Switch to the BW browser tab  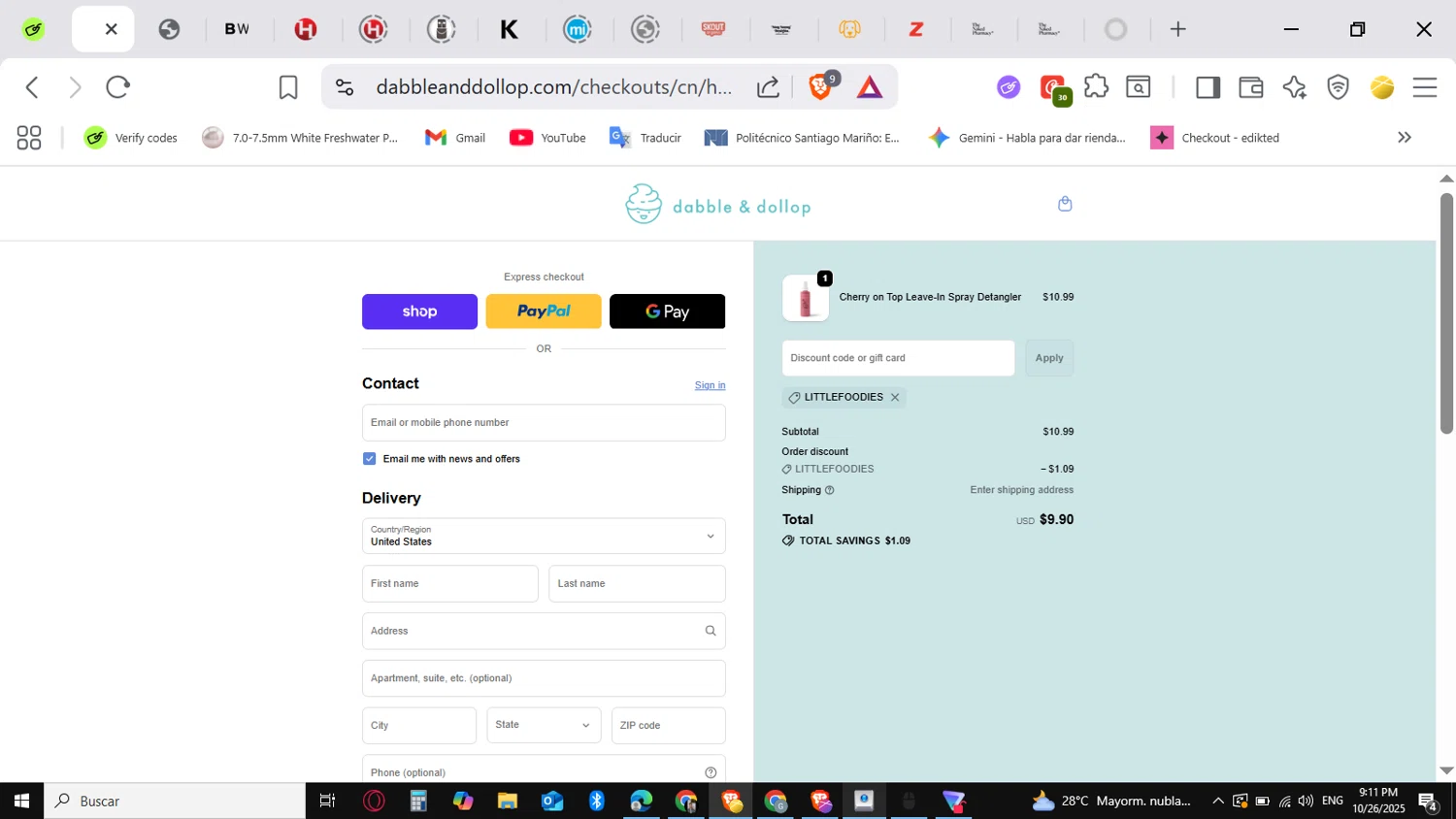(x=237, y=29)
